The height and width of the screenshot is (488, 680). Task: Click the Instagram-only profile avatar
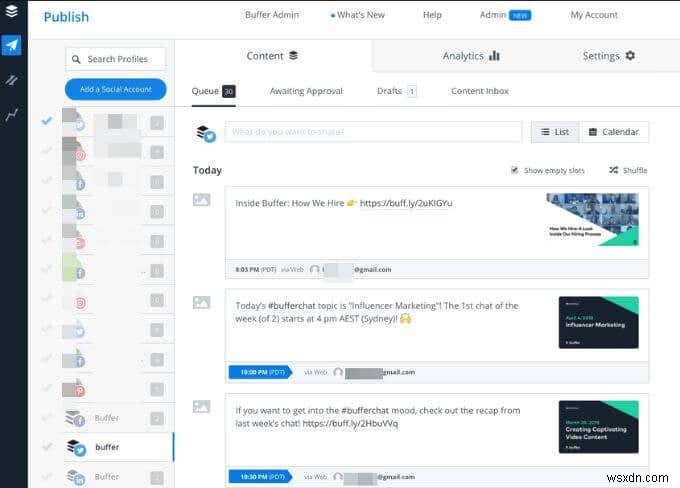[80, 303]
